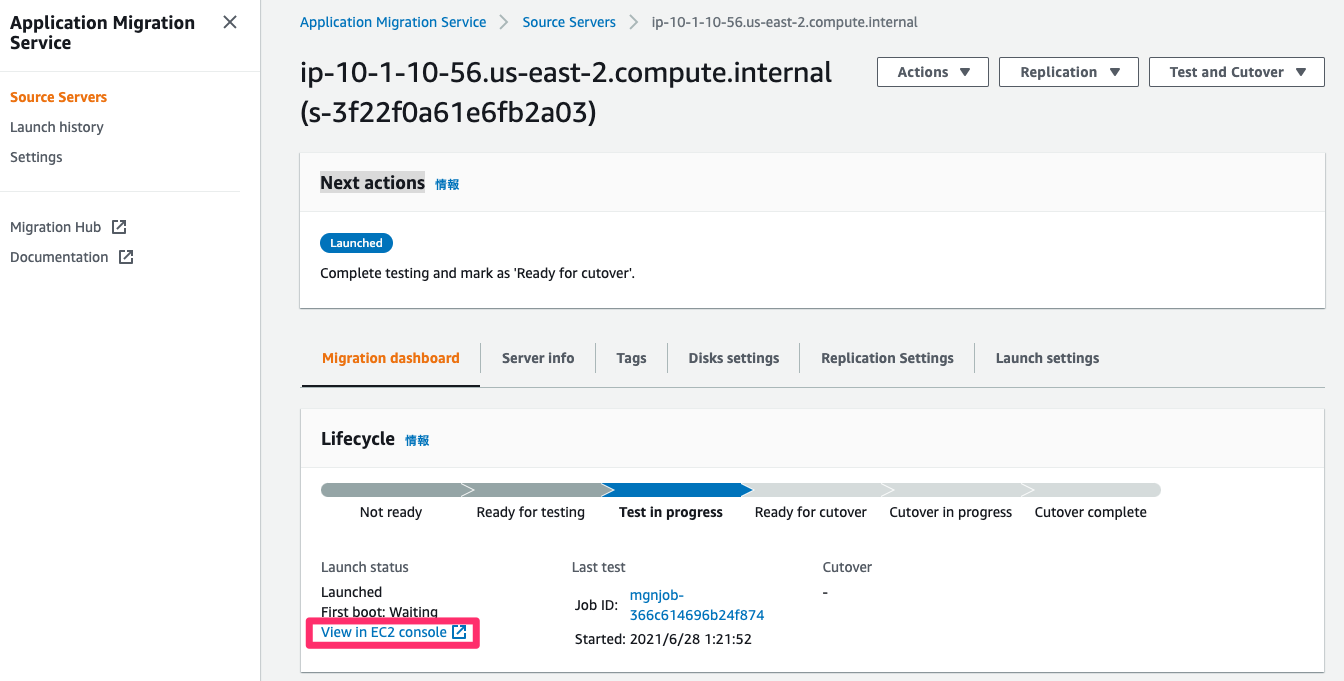
Task: Open the mgnjob-366c614696b24f874 job link
Action: click(697, 605)
